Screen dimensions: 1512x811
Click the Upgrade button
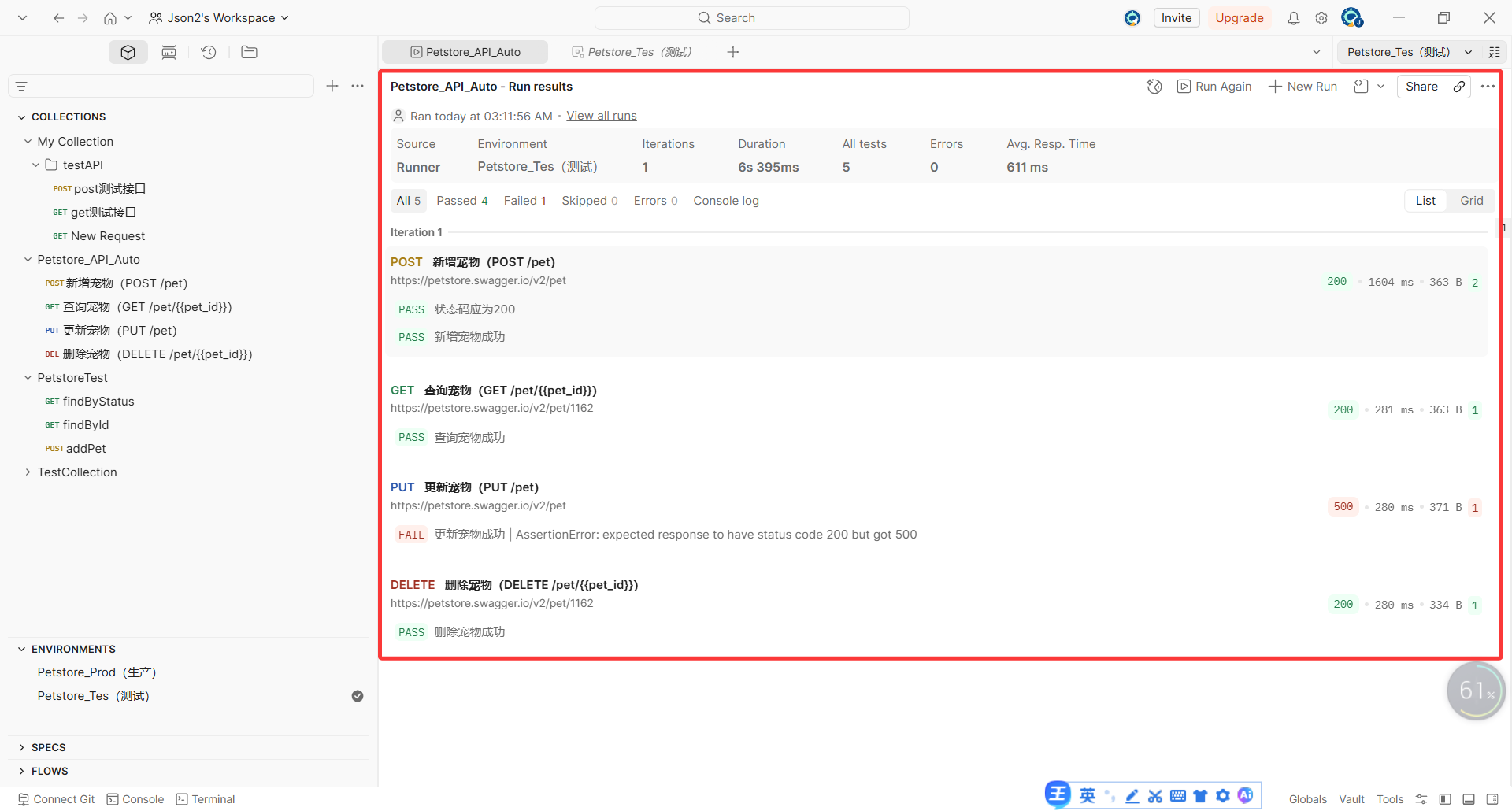[1240, 18]
